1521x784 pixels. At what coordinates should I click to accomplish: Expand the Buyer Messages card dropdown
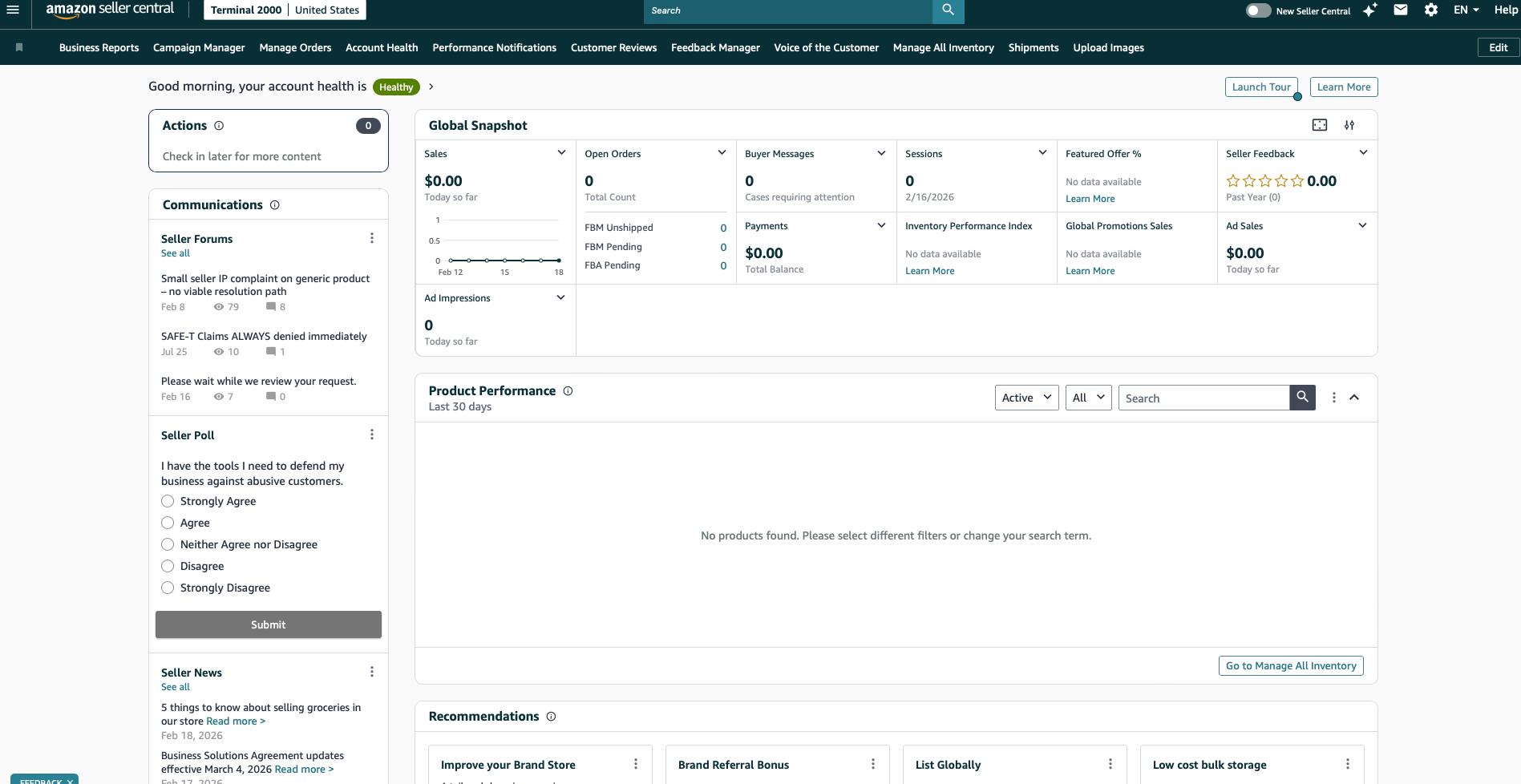point(881,153)
